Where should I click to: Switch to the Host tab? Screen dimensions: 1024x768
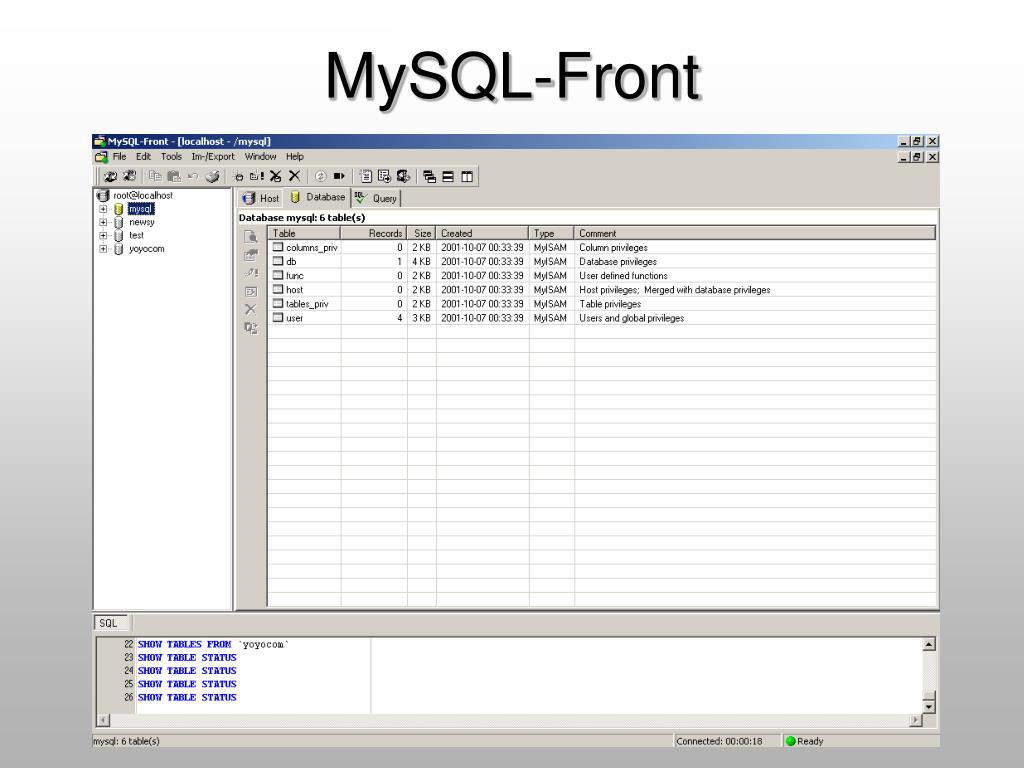coord(261,198)
